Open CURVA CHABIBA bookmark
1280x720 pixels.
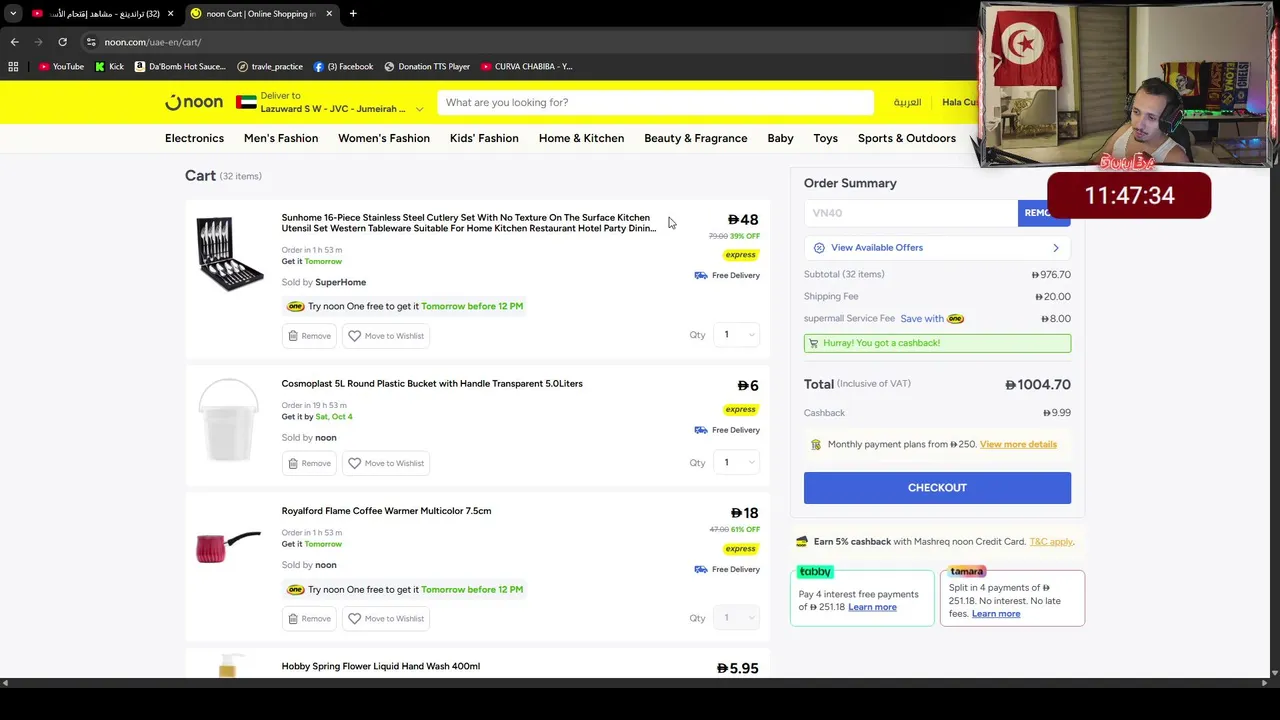tap(526, 66)
